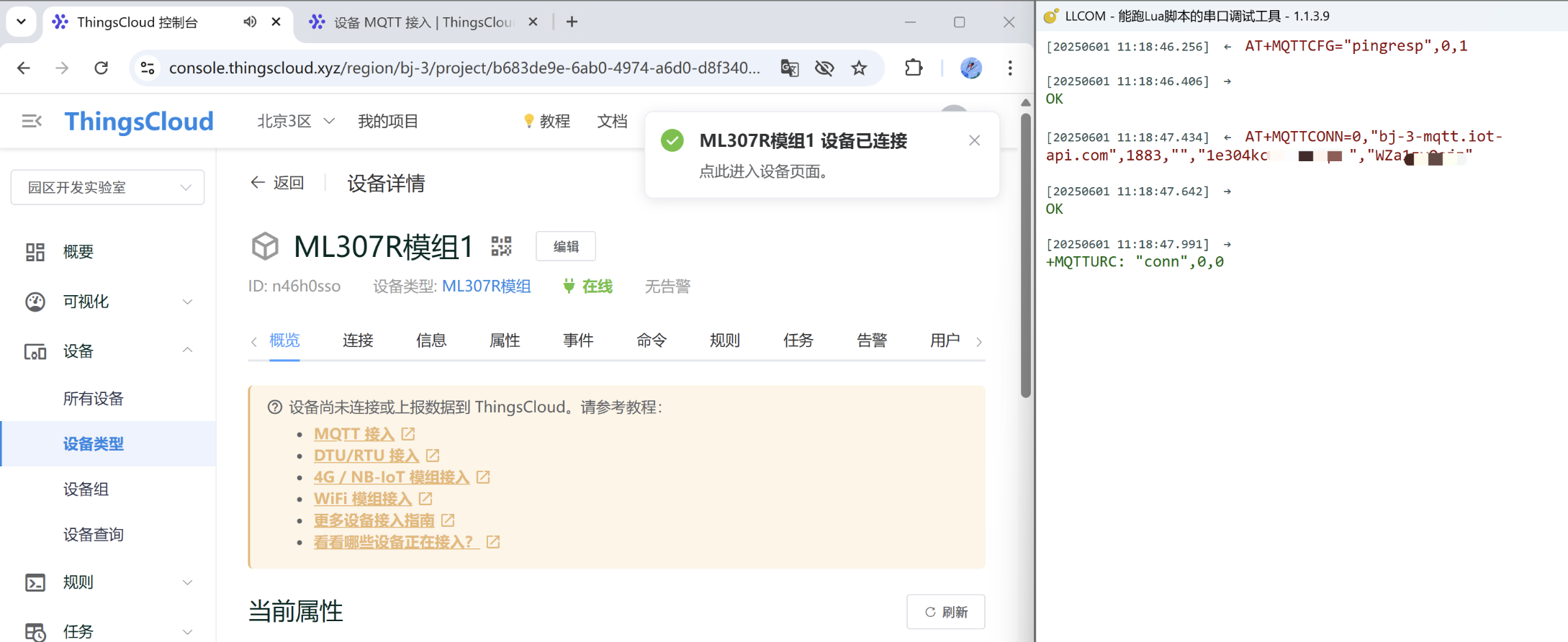Switch to the 事件 tab

pos(578,340)
